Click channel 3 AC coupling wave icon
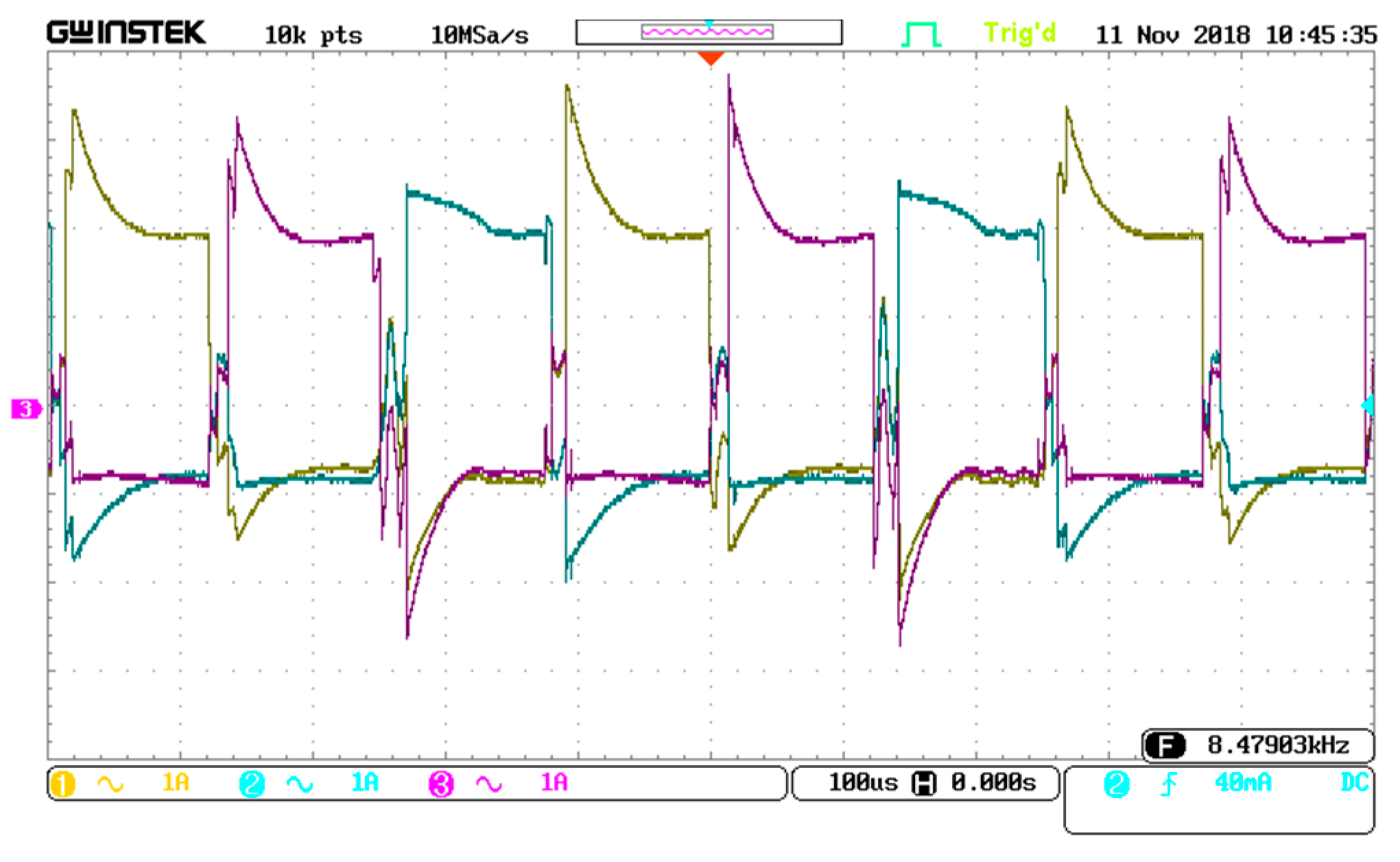Screen dimensions: 1400x862 (488, 784)
